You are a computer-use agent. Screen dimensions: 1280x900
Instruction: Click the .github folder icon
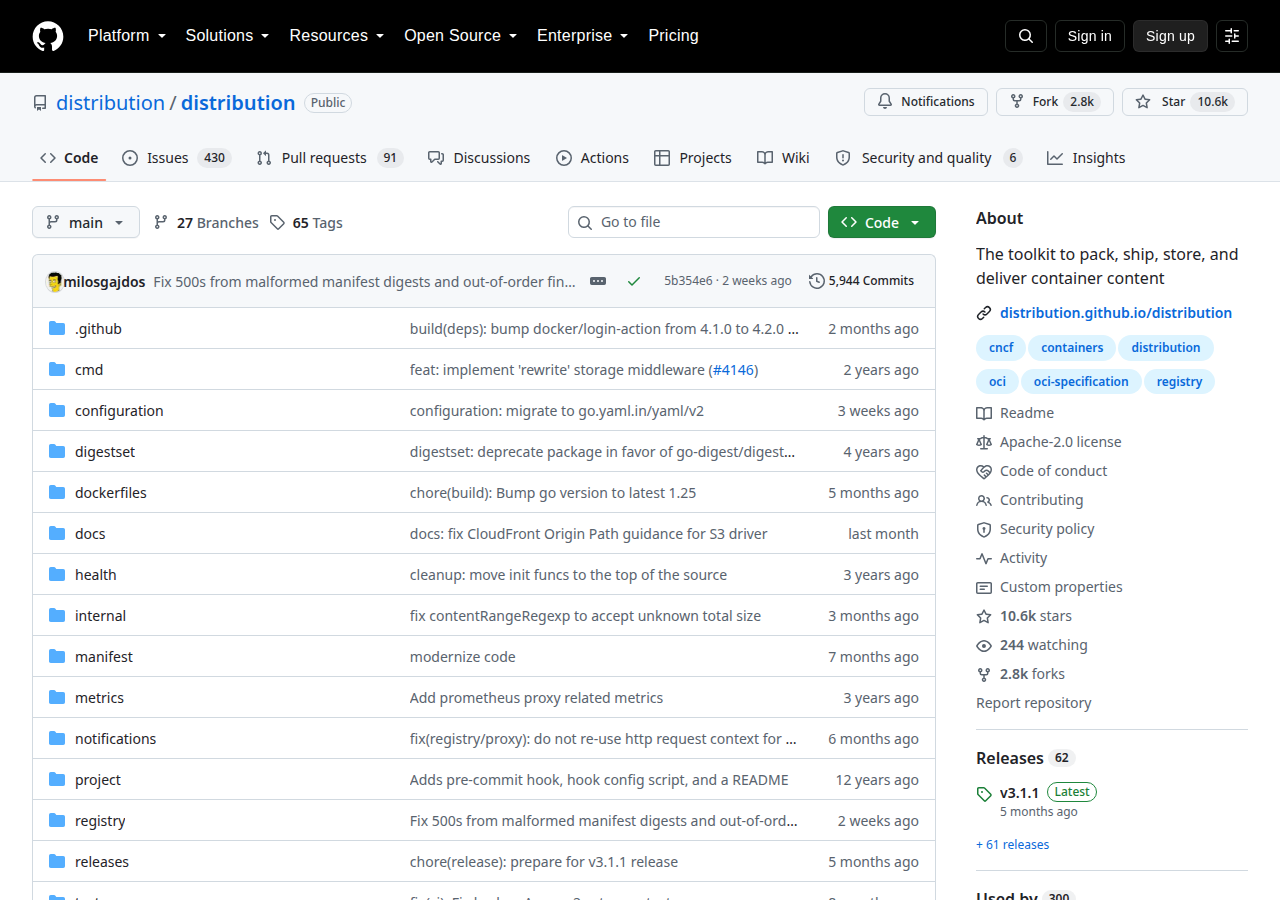pyautogui.click(x=57, y=329)
